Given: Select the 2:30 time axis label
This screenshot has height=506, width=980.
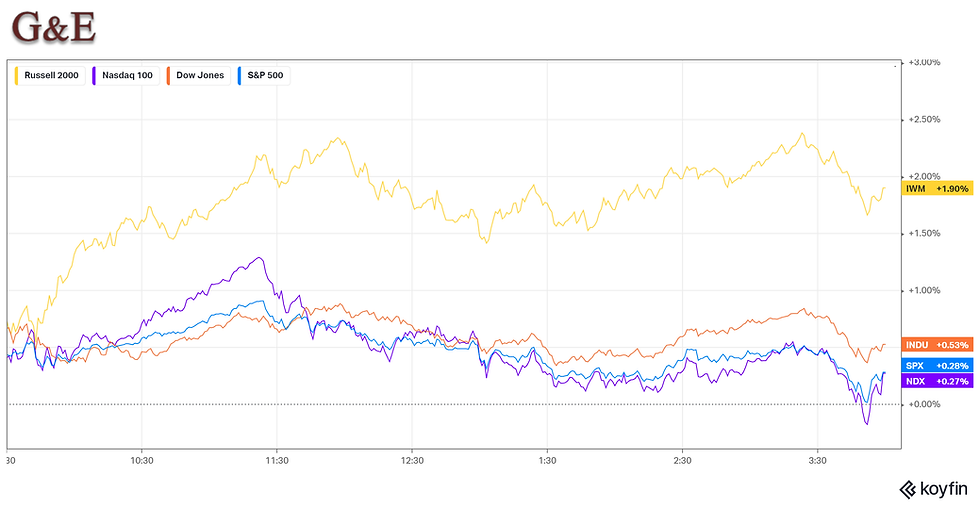Looking at the screenshot, I should pos(682,461).
